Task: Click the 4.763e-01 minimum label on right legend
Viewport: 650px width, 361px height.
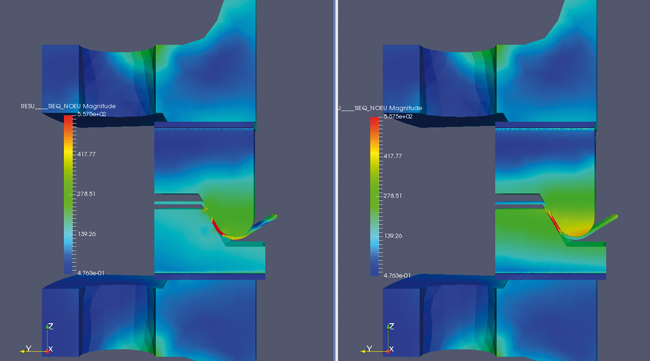Action: point(397,276)
